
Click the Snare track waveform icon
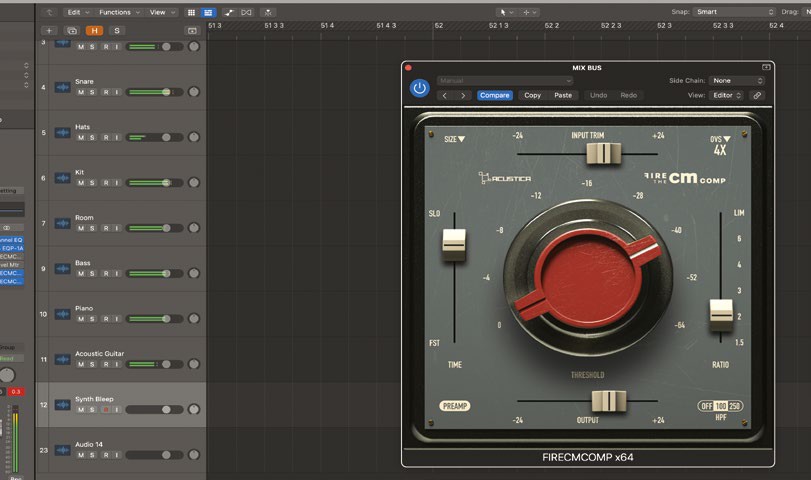click(63, 87)
